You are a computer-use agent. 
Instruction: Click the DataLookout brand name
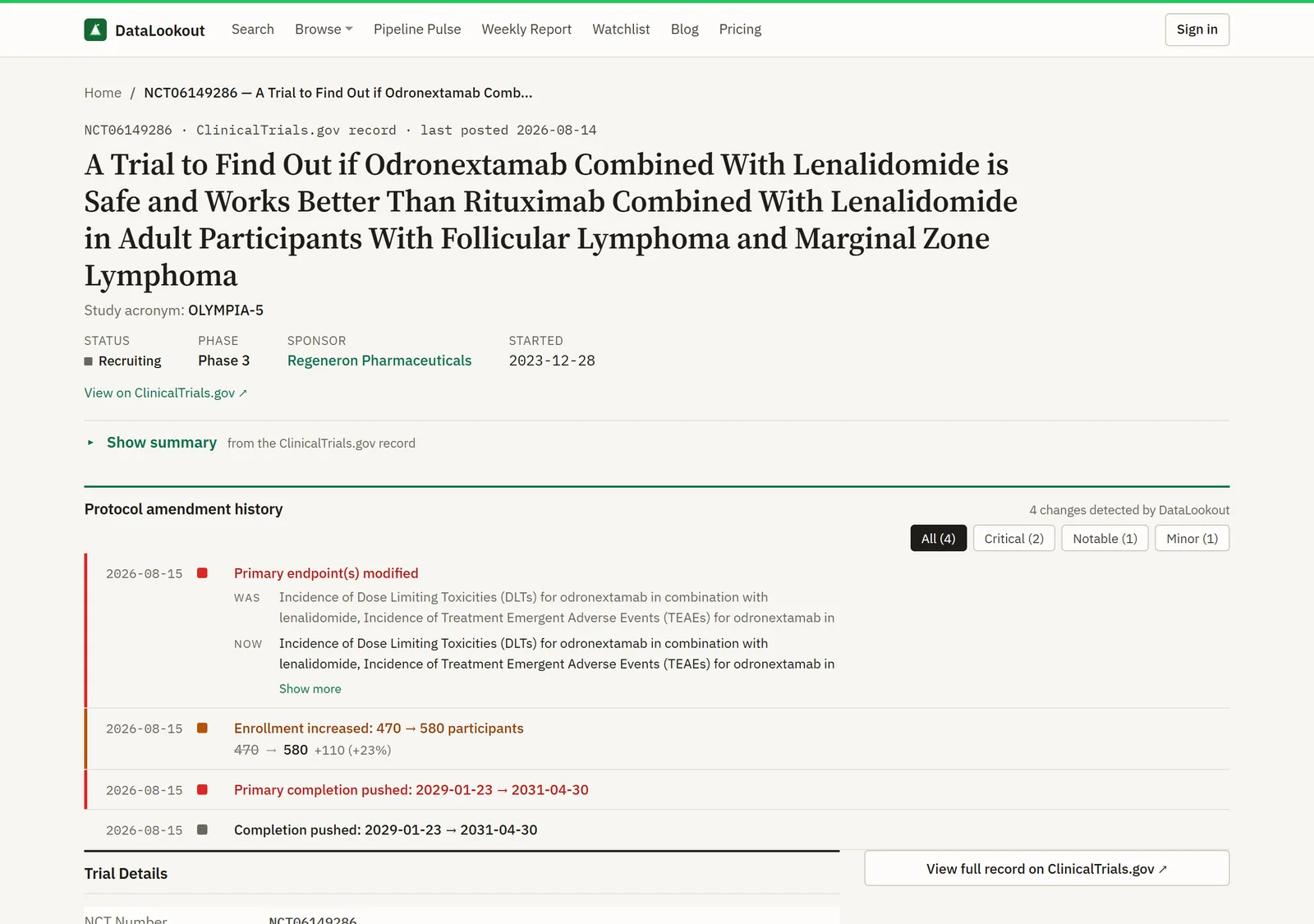pos(160,30)
